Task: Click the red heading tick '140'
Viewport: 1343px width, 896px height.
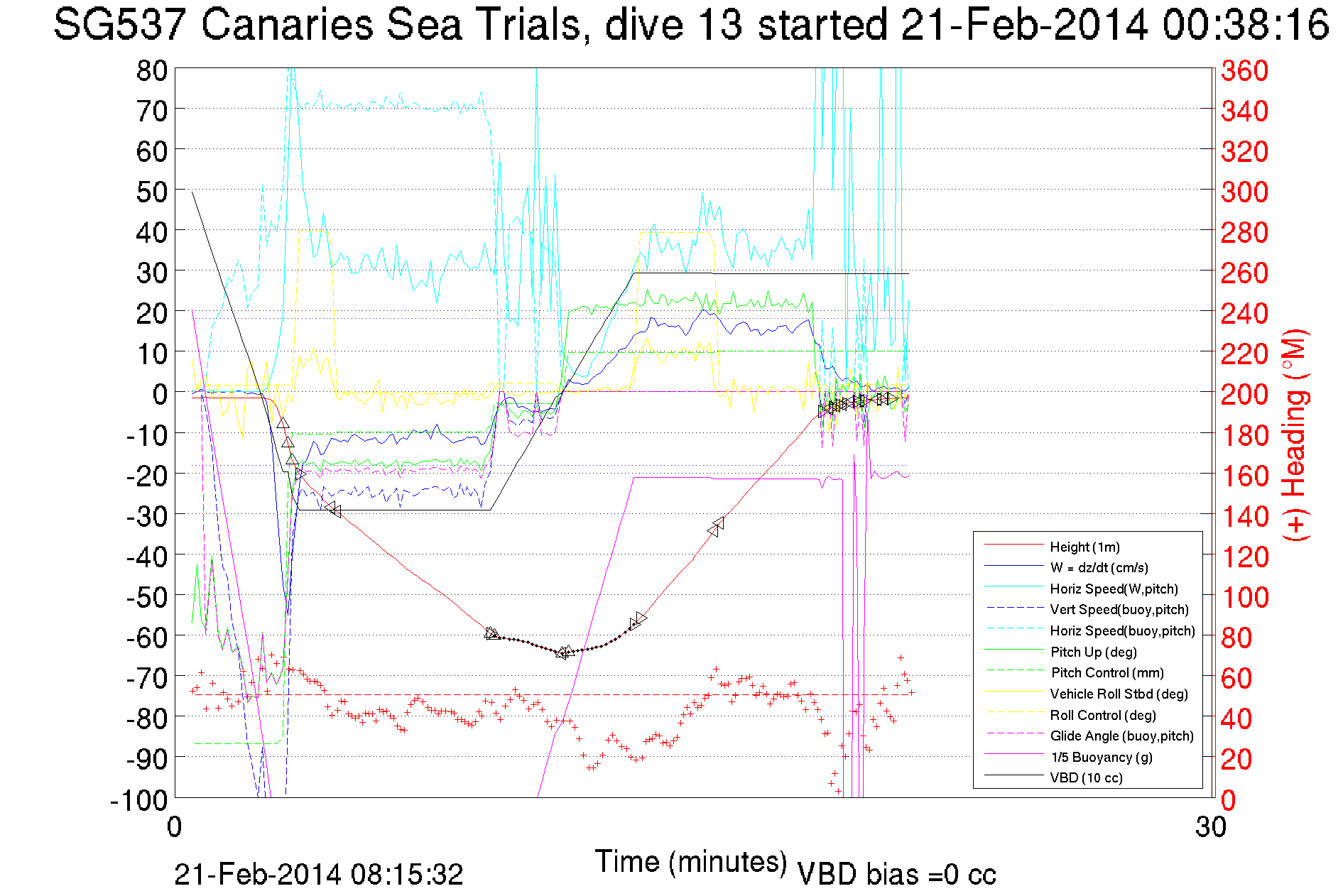Action: coord(1244,515)
